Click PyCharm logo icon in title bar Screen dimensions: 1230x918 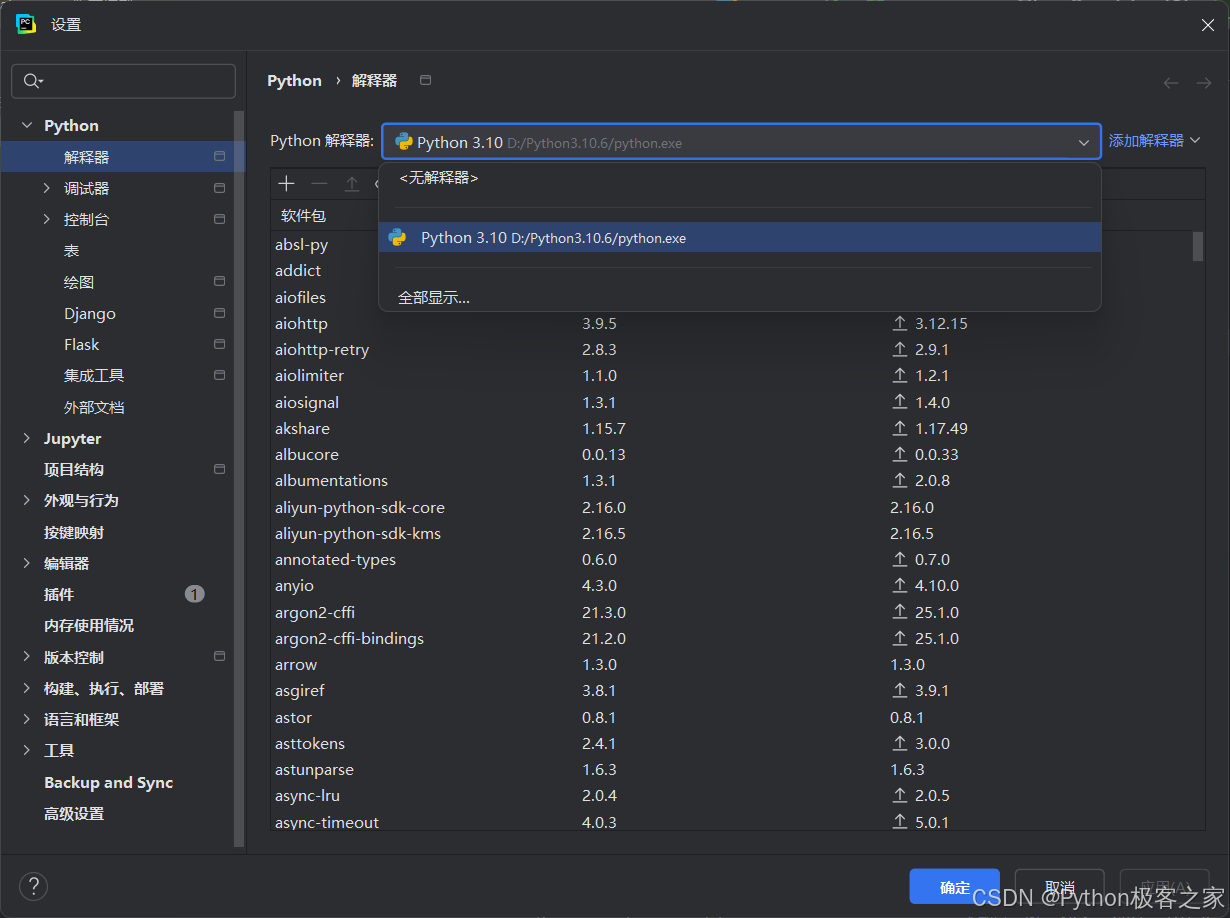click(x=26, y=25)
